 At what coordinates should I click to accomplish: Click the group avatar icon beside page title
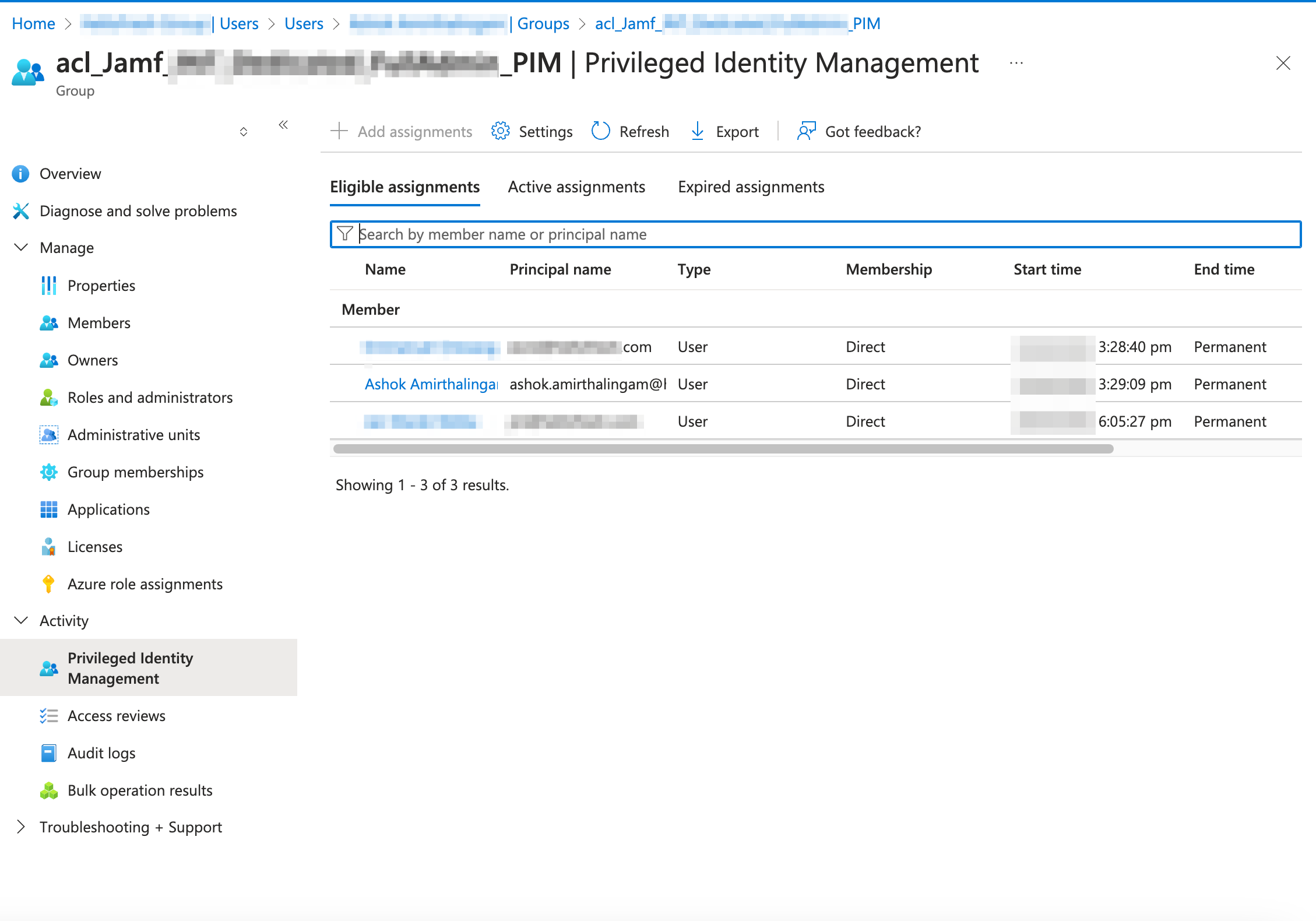(x=28, y=72)
